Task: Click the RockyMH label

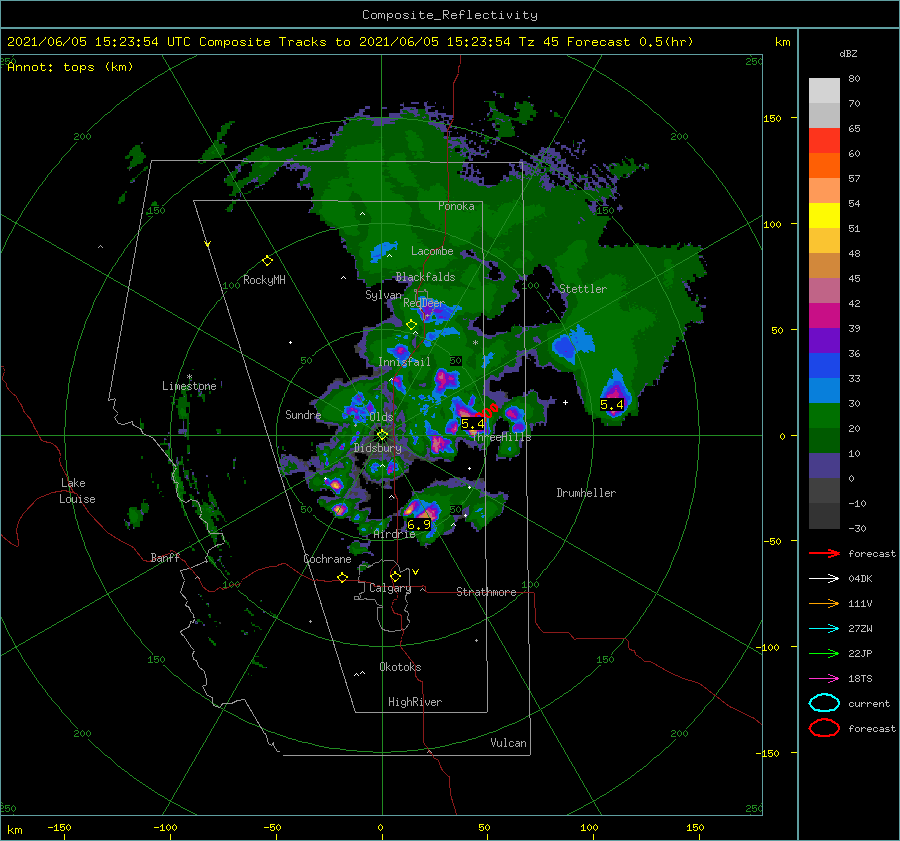Action: click(x=264, y=280)
